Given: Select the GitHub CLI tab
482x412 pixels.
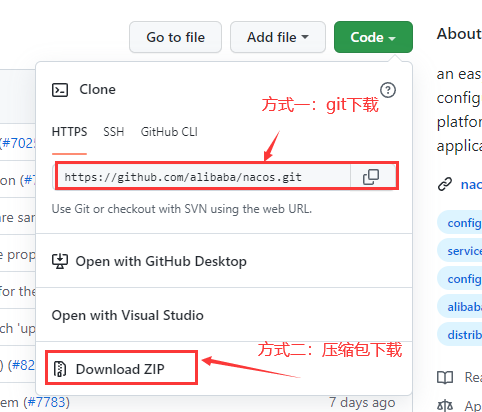Looking at the screenshot, I should [x=169, y=132].
